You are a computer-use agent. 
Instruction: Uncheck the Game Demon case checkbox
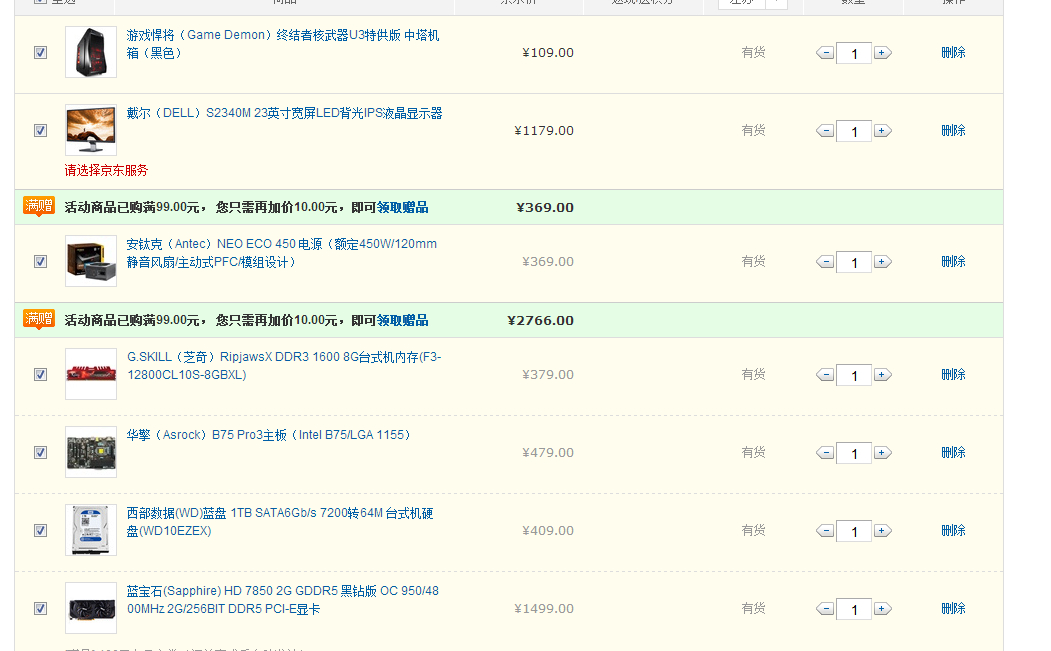pyautogui.click(x=41, y=53)
